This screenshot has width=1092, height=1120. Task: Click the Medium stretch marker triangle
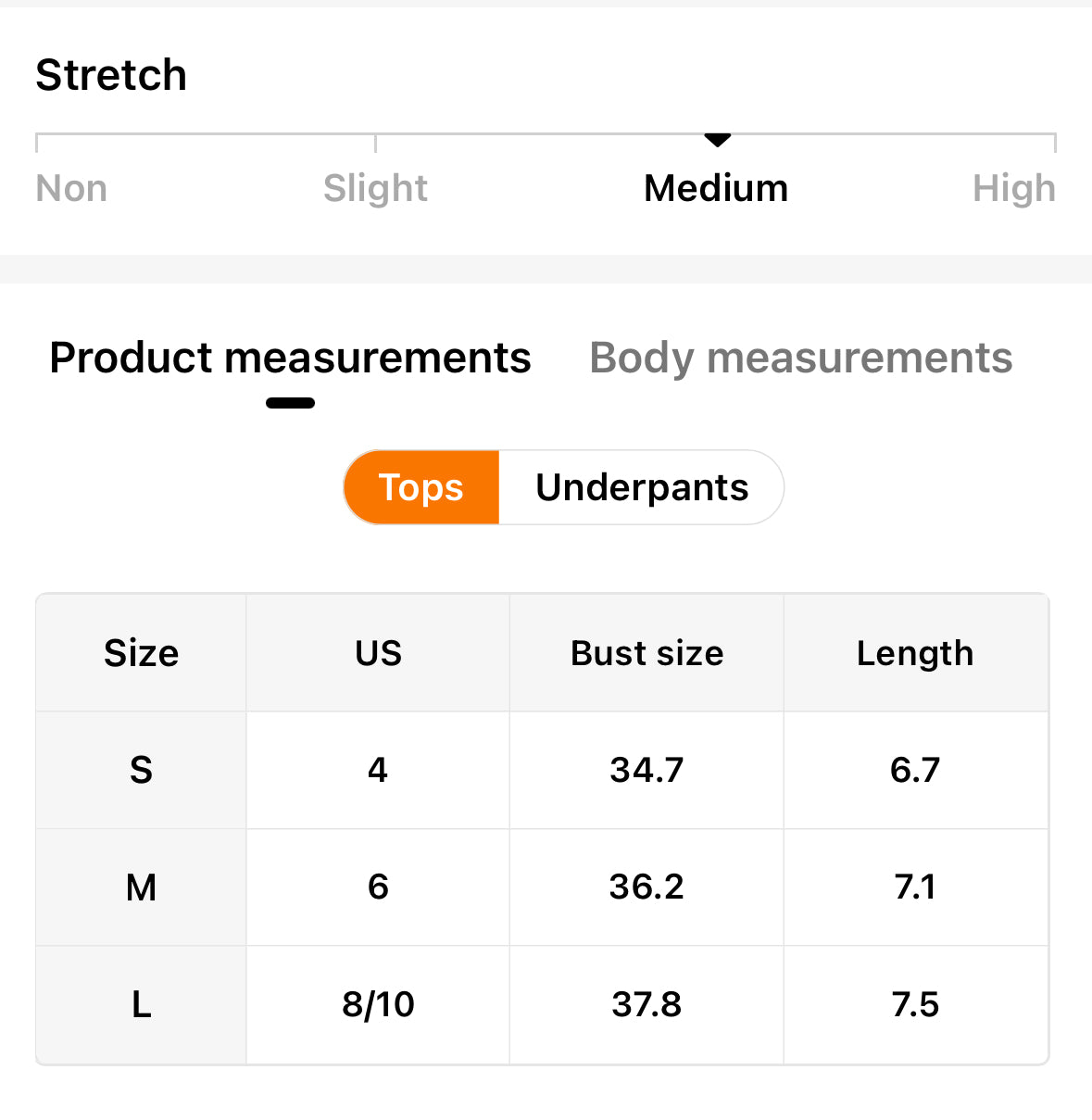click(x=717, y=140)
